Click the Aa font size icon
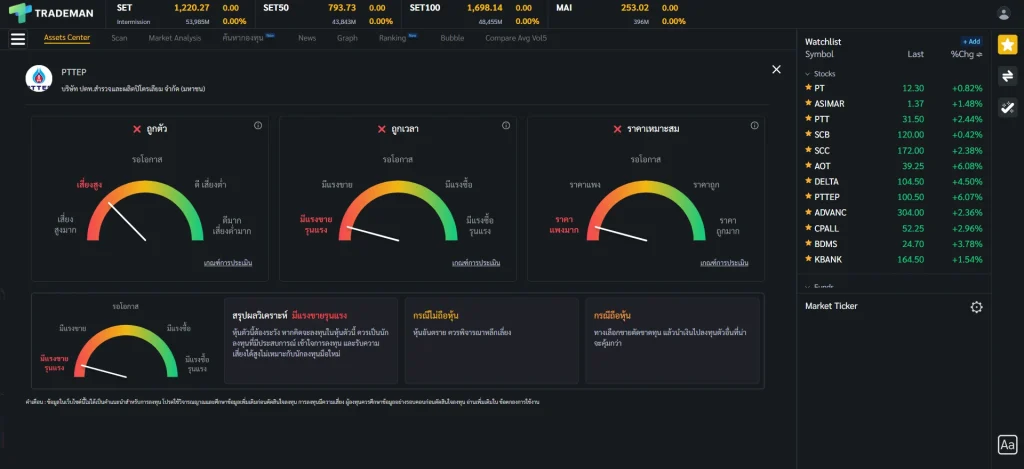The height and width of the screenshot is (469, 1024). point(1007,445)
